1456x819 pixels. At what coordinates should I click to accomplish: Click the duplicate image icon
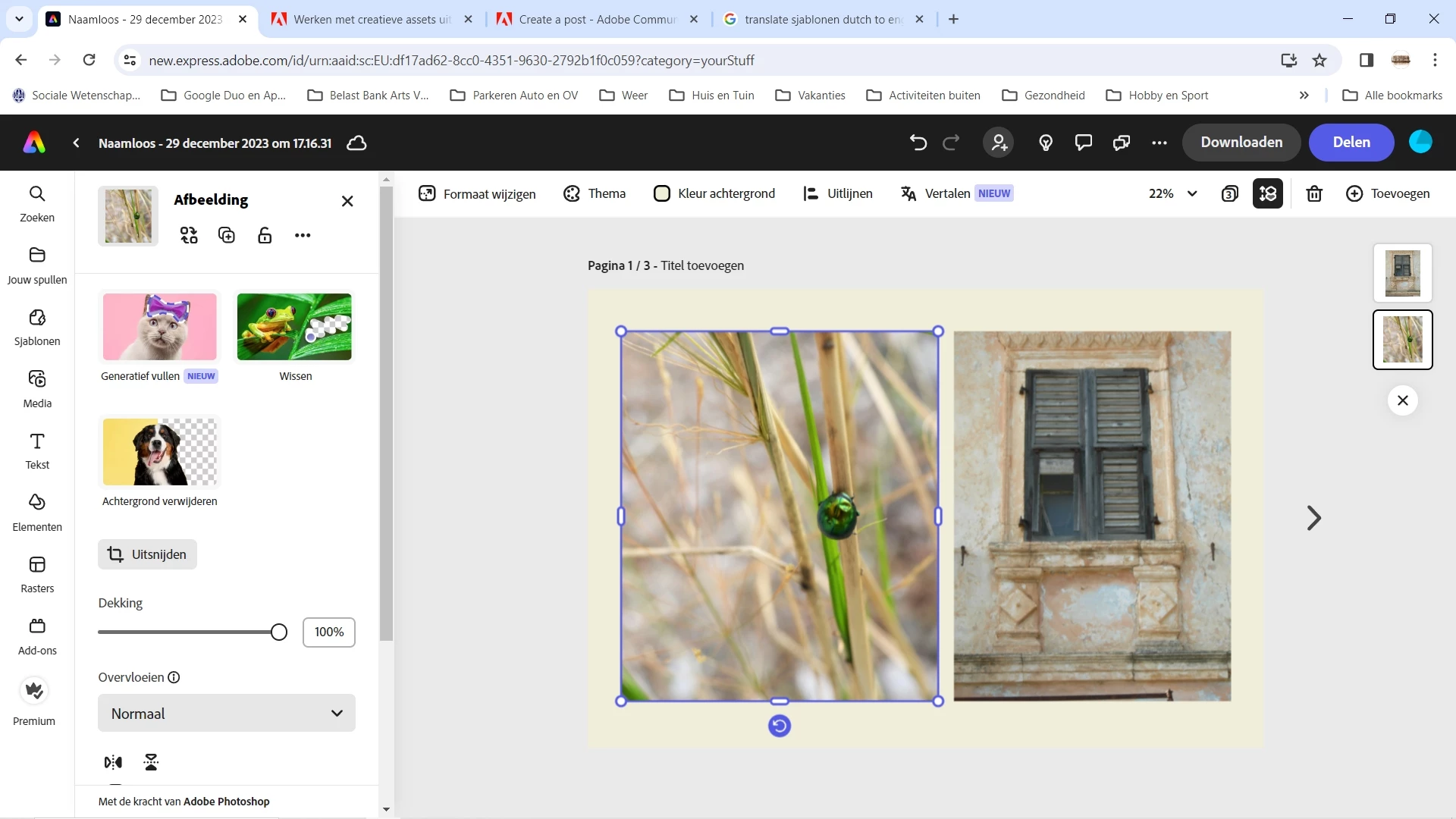227,235
